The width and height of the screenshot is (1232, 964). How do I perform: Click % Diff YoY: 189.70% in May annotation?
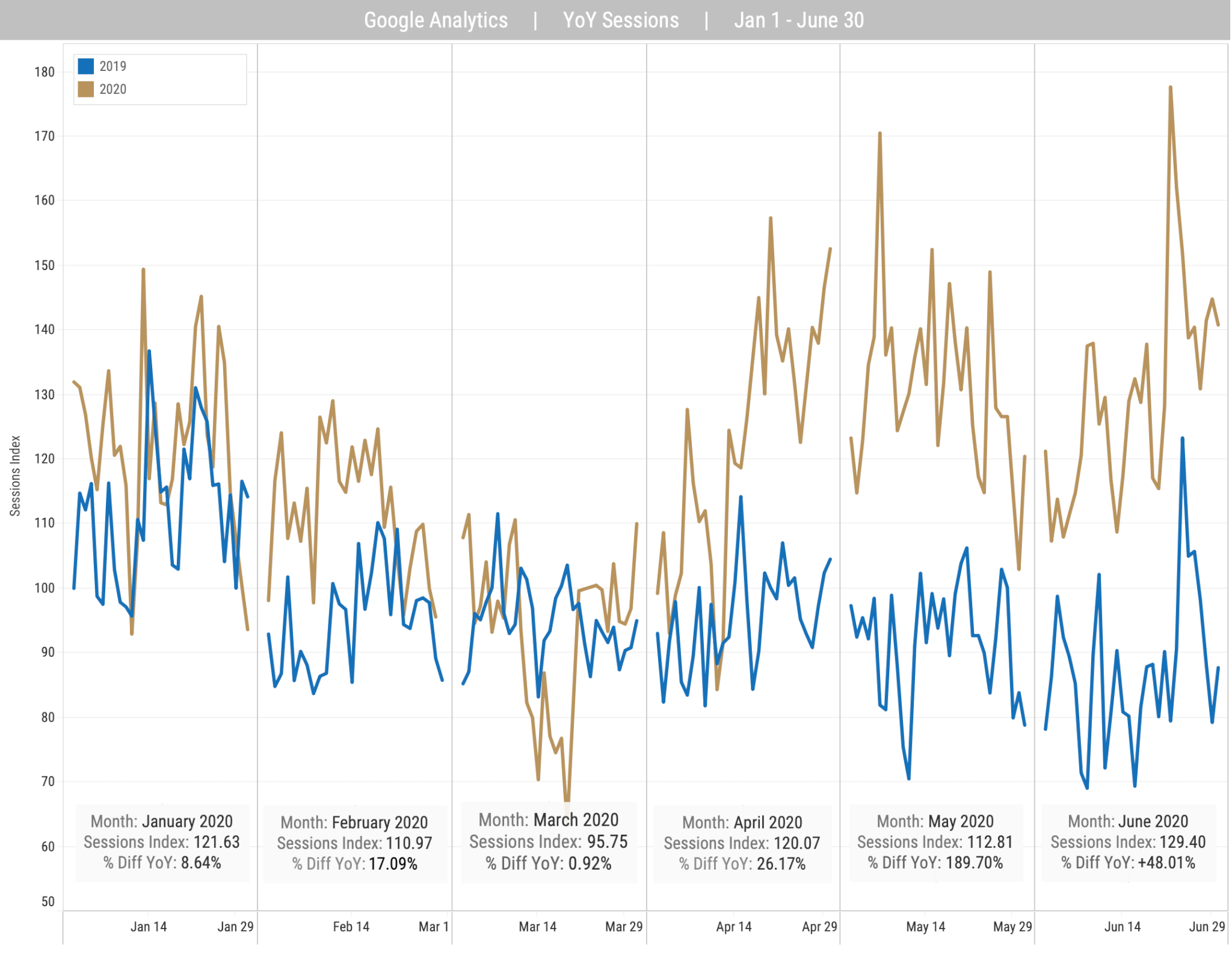[x=935, y=862]
